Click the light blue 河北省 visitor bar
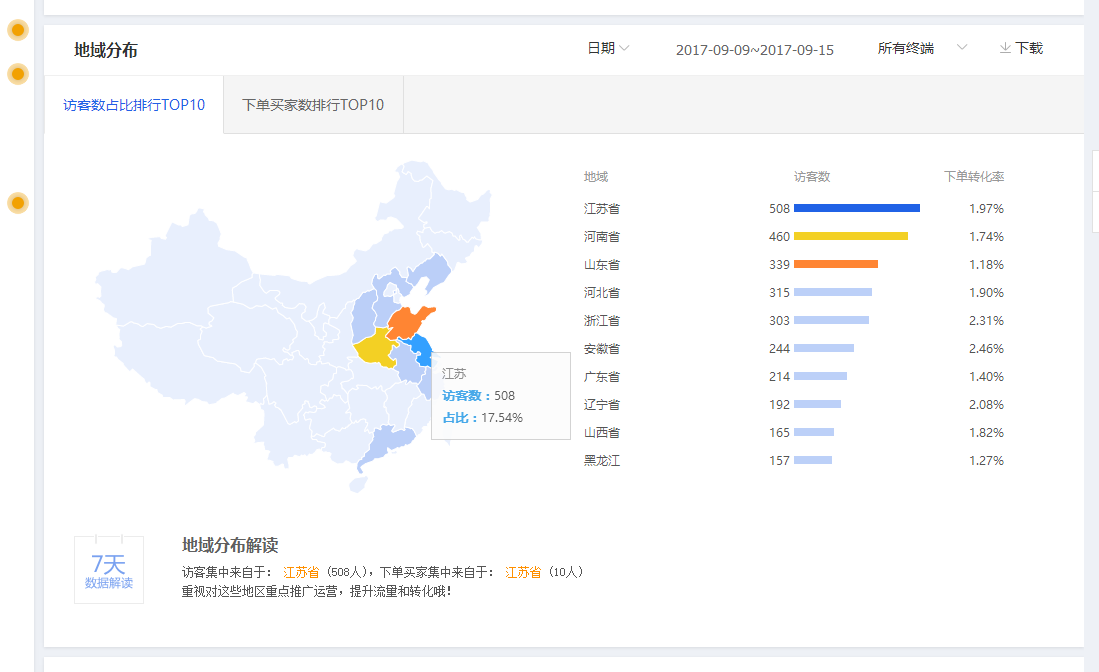 point(833,292)
